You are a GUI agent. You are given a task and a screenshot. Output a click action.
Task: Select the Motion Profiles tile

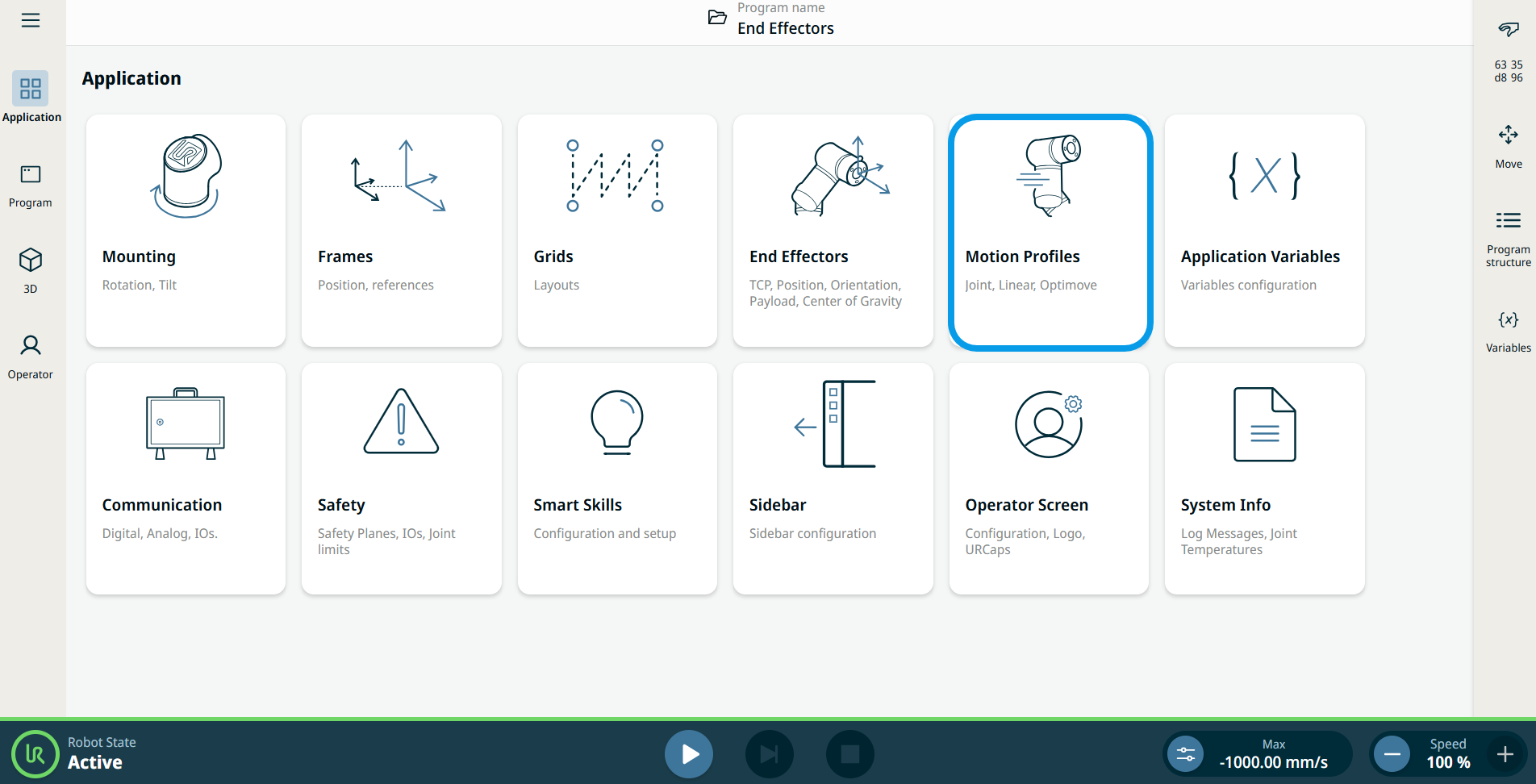(1050, 232)
